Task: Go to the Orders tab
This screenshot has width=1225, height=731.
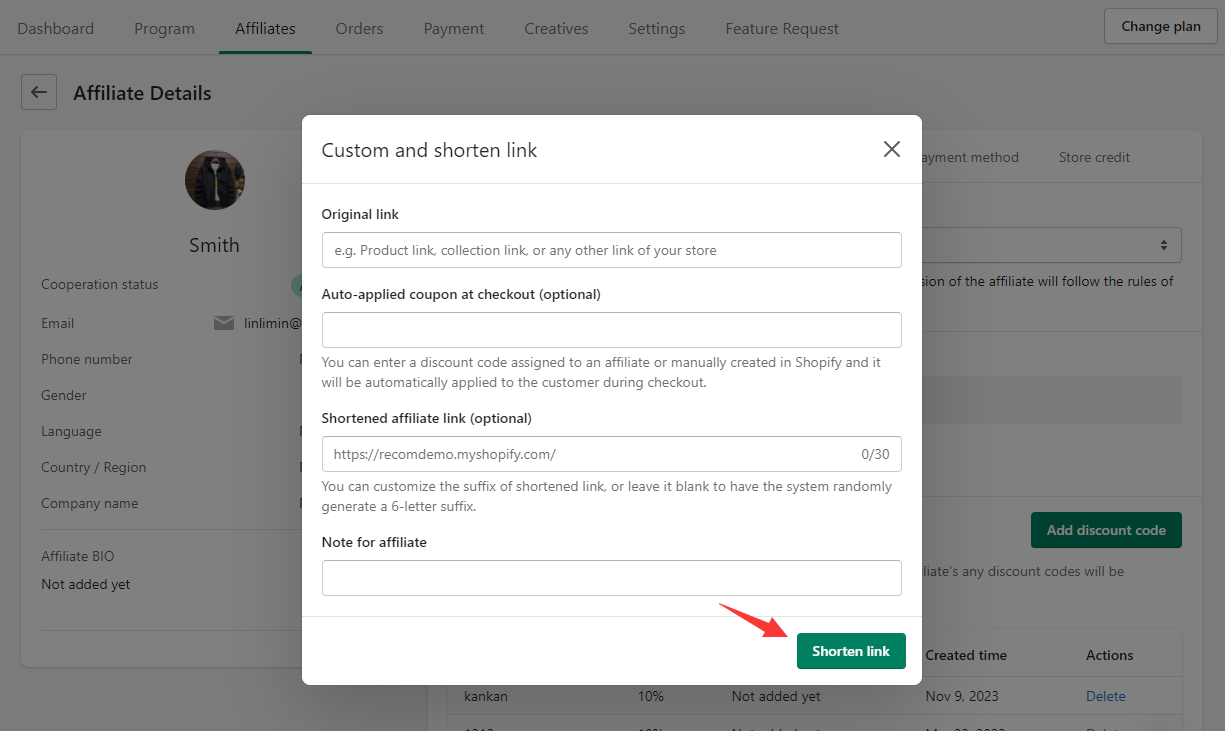Action: click(x=359, y=28)
